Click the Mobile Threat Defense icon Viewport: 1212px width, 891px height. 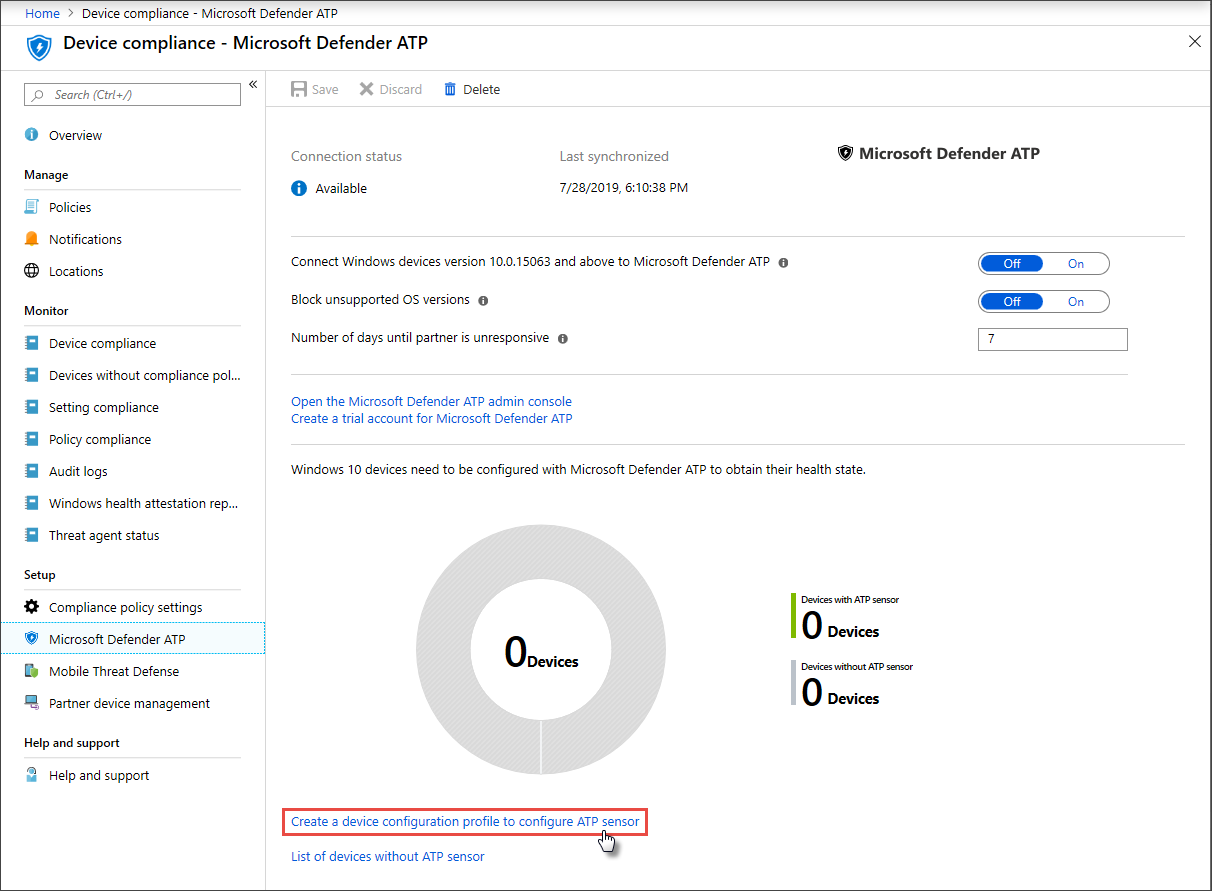(32, 671)
